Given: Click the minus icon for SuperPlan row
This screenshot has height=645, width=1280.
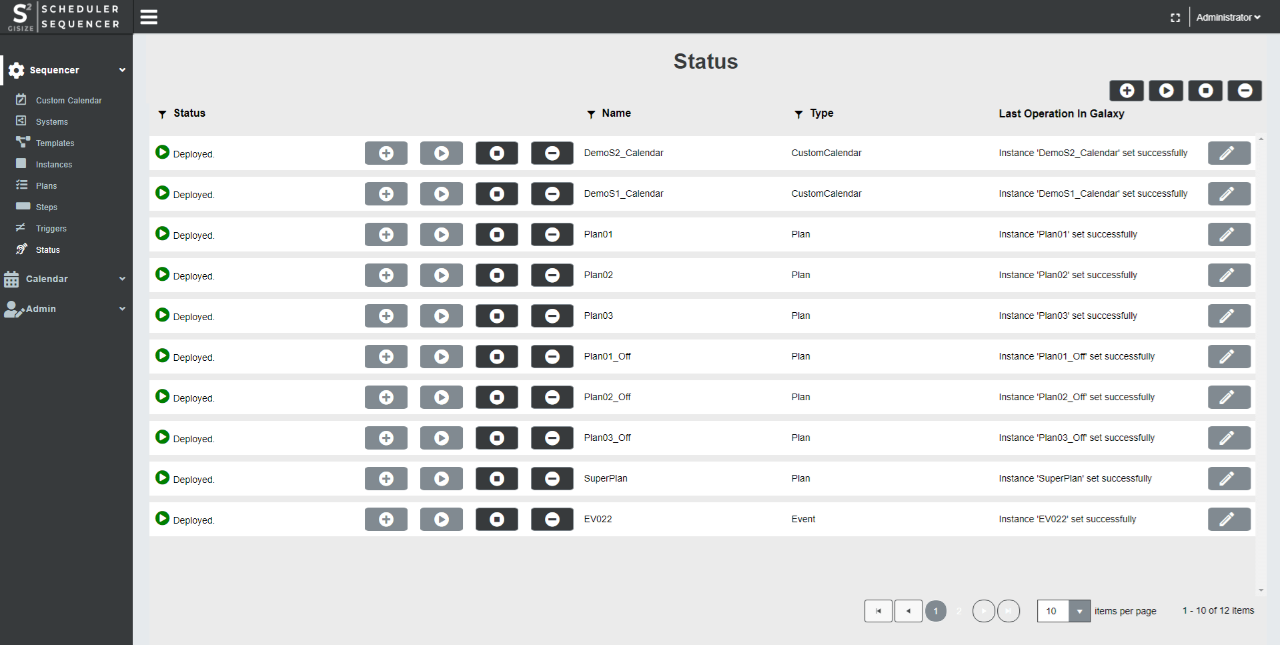Looking at the screenshot, I should (552, 479).
